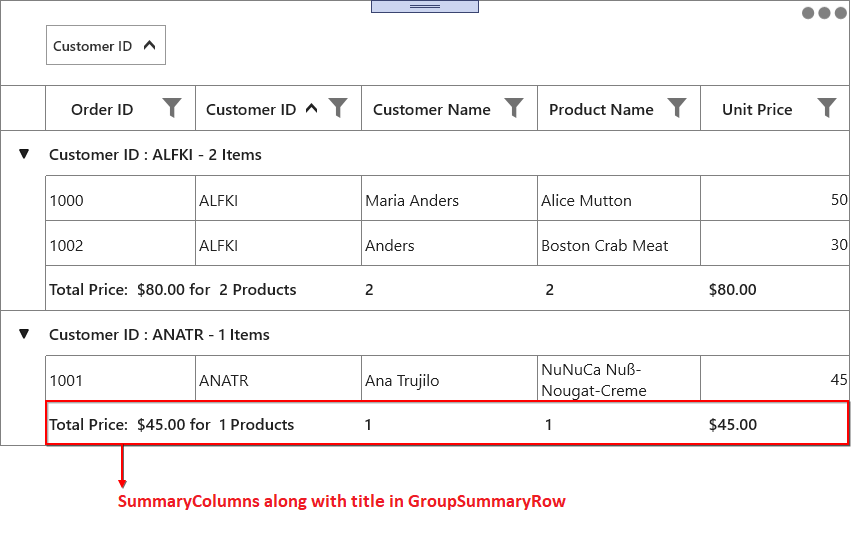Collapse the ANATR customer group
The width and height of the screenshot is (851, 544).
[x=24, y=334]
